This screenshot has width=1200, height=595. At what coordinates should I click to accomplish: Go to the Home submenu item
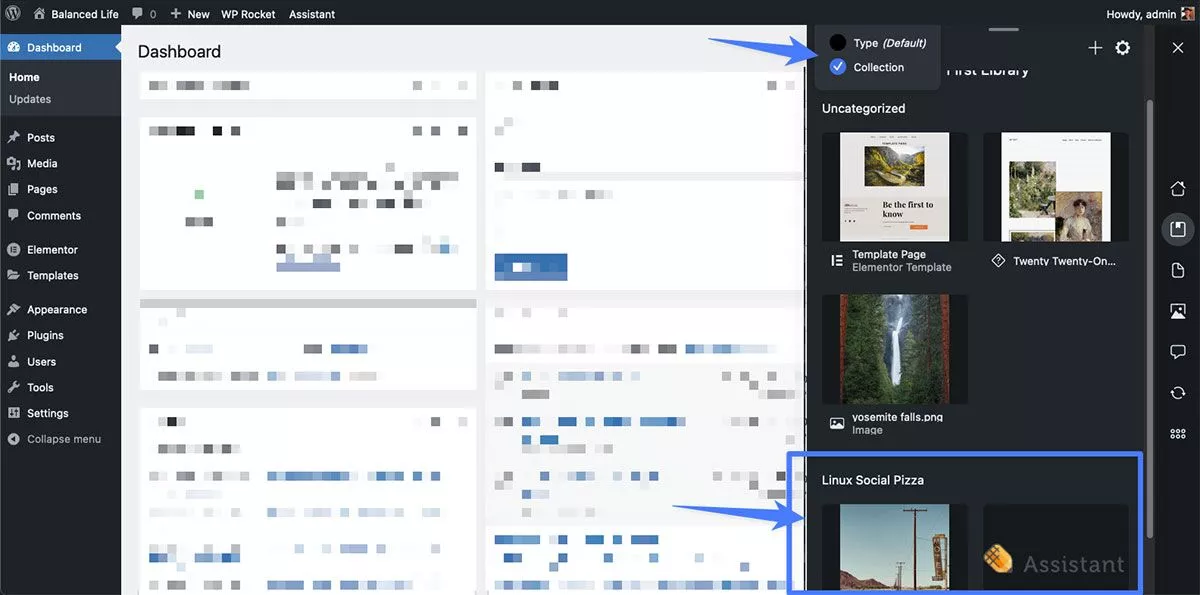[x=25, y=77]
